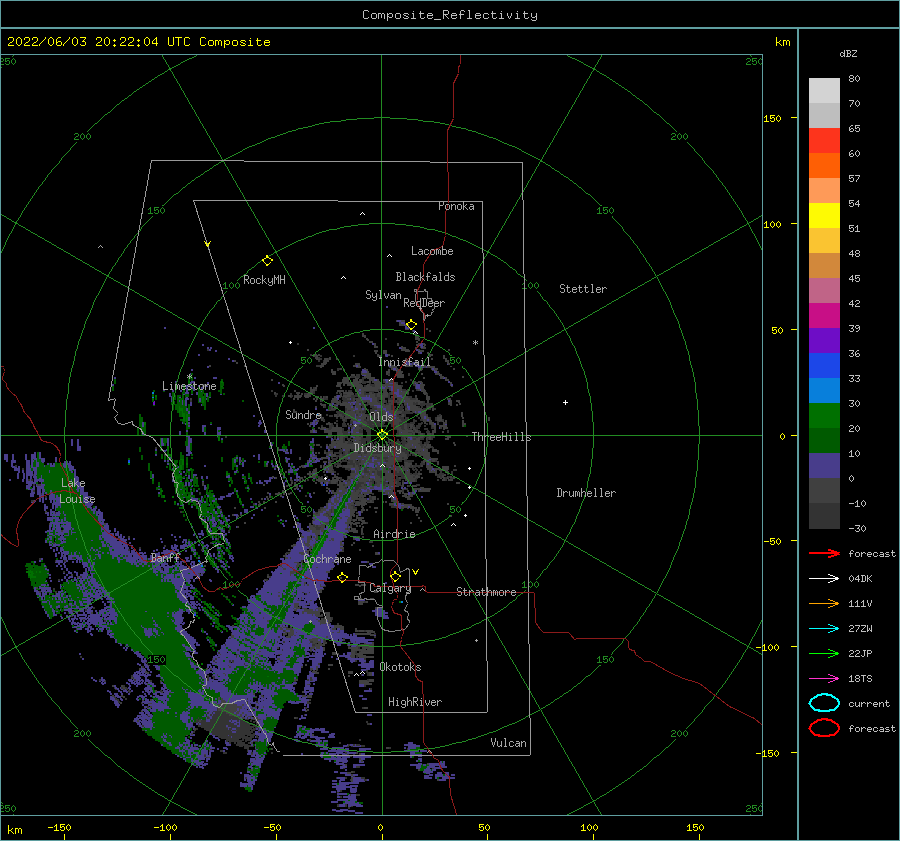Screen dimensions: 900x841
Task: Click the dBZ legend heading
Action: click(848, 53)
